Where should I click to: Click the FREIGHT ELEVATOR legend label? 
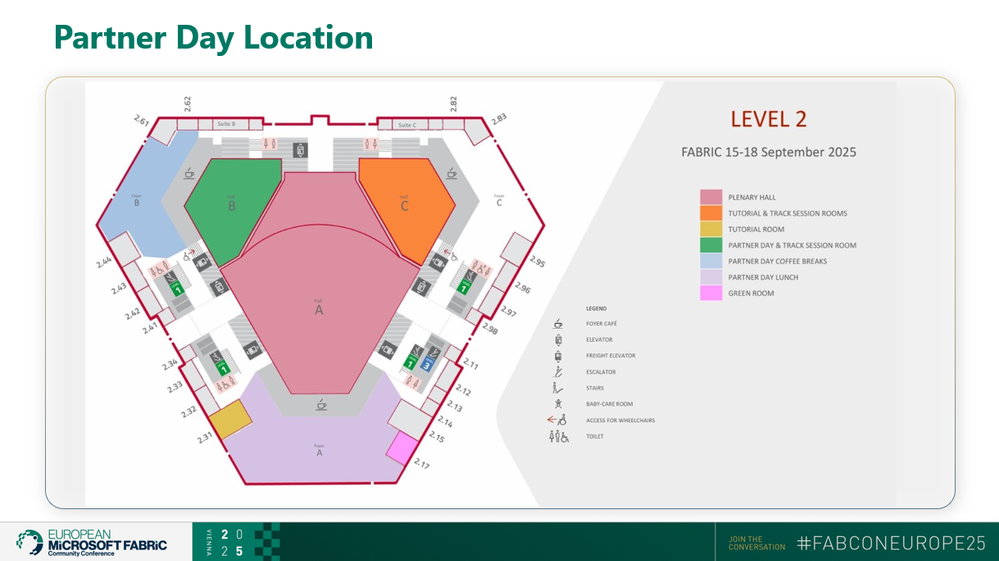pos(611,356)
